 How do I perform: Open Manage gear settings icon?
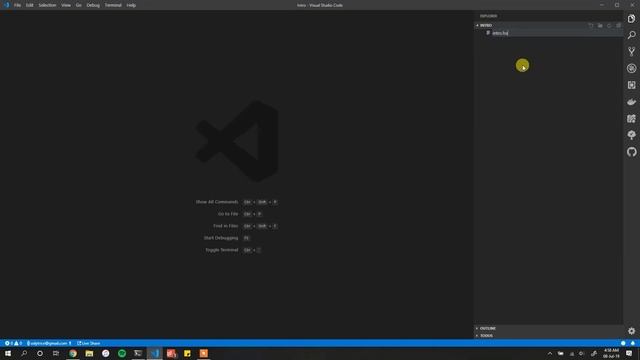point(631,331)
